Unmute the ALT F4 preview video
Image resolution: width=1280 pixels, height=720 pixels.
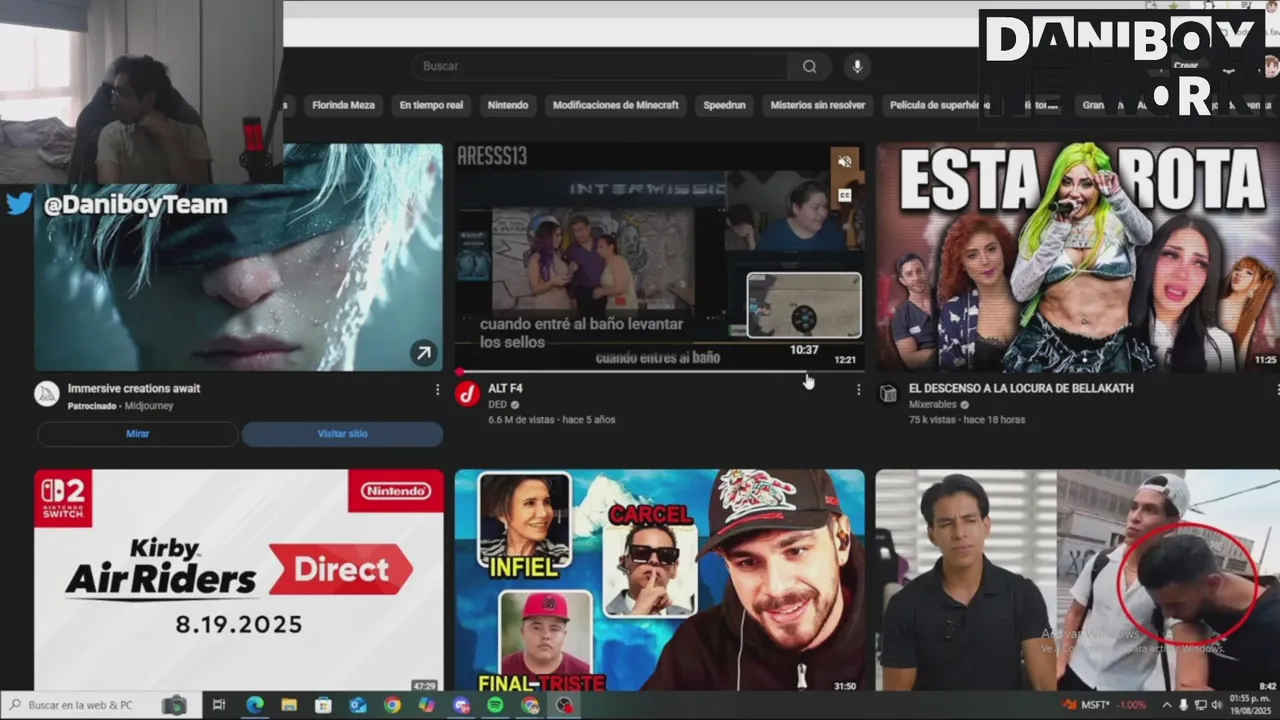845,162
